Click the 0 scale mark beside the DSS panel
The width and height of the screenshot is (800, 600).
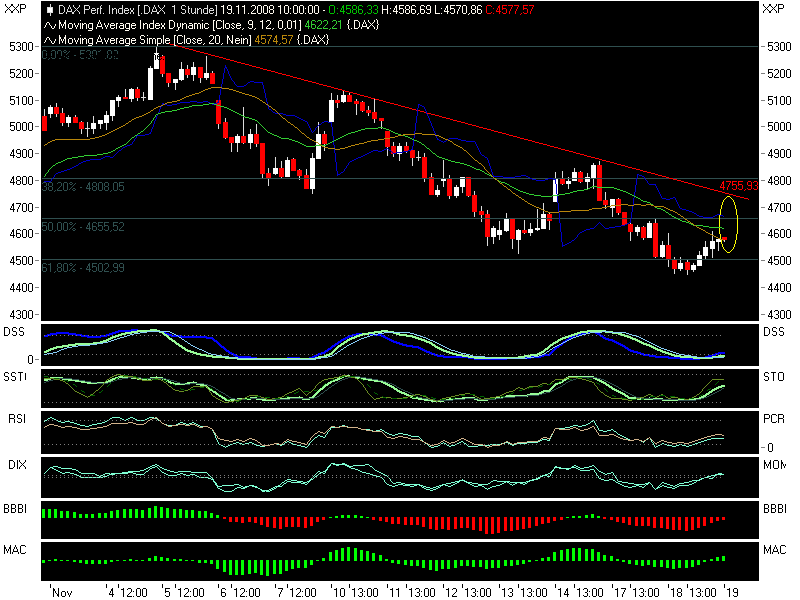[x=30, y=360]
